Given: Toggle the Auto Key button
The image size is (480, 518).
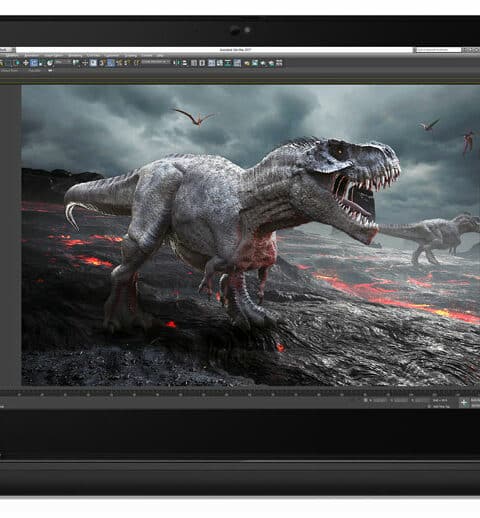Looking at the screenshot, I should [476, 400].
